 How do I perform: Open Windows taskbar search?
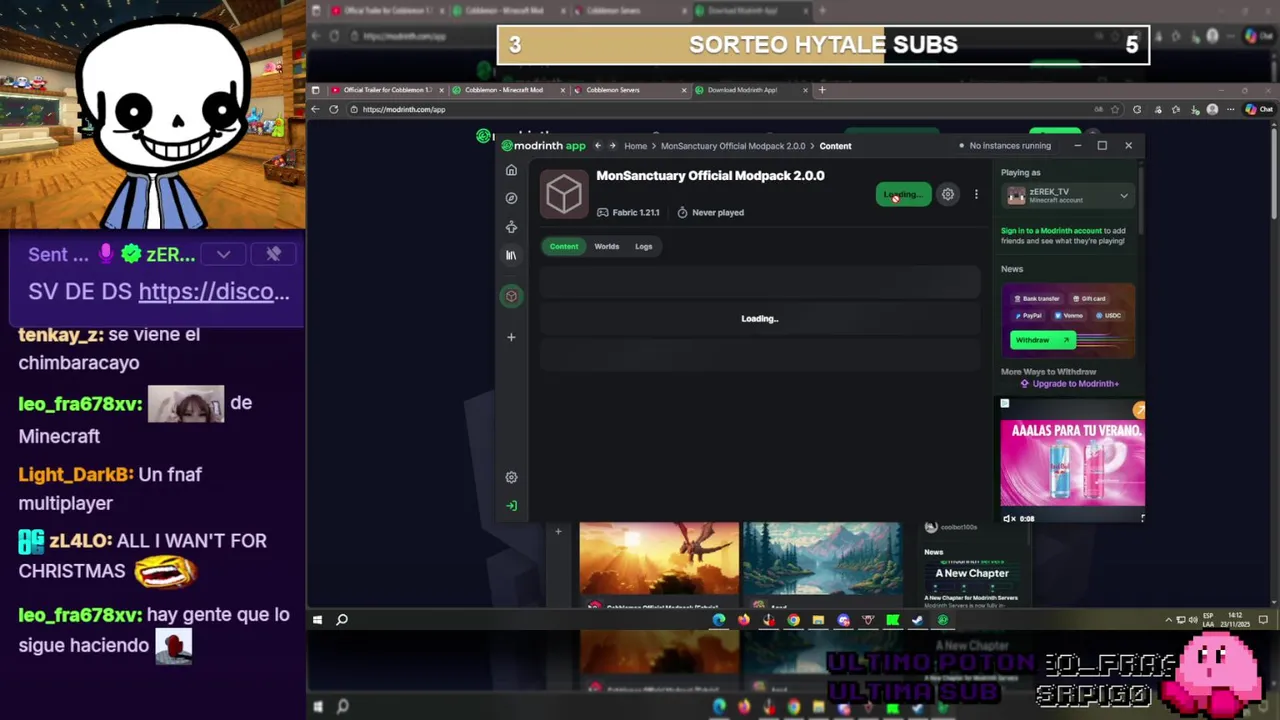(342, 620)
